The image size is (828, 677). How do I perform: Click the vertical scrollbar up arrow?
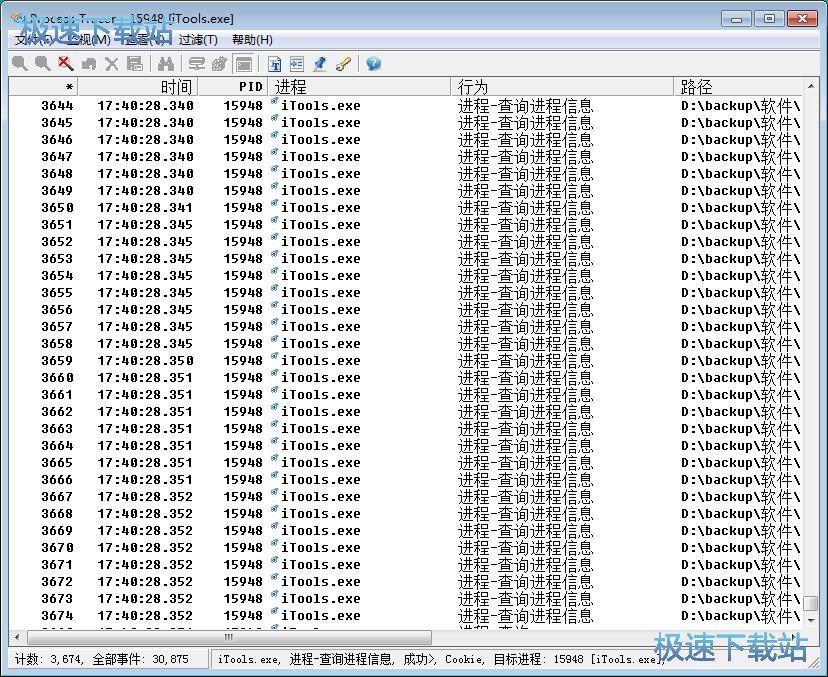coord(811,86)
